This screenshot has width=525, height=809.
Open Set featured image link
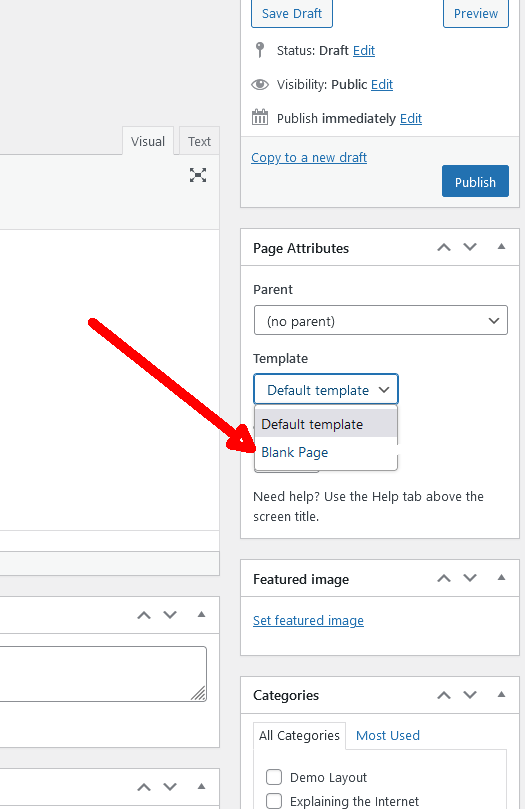(x=308, y=620)
